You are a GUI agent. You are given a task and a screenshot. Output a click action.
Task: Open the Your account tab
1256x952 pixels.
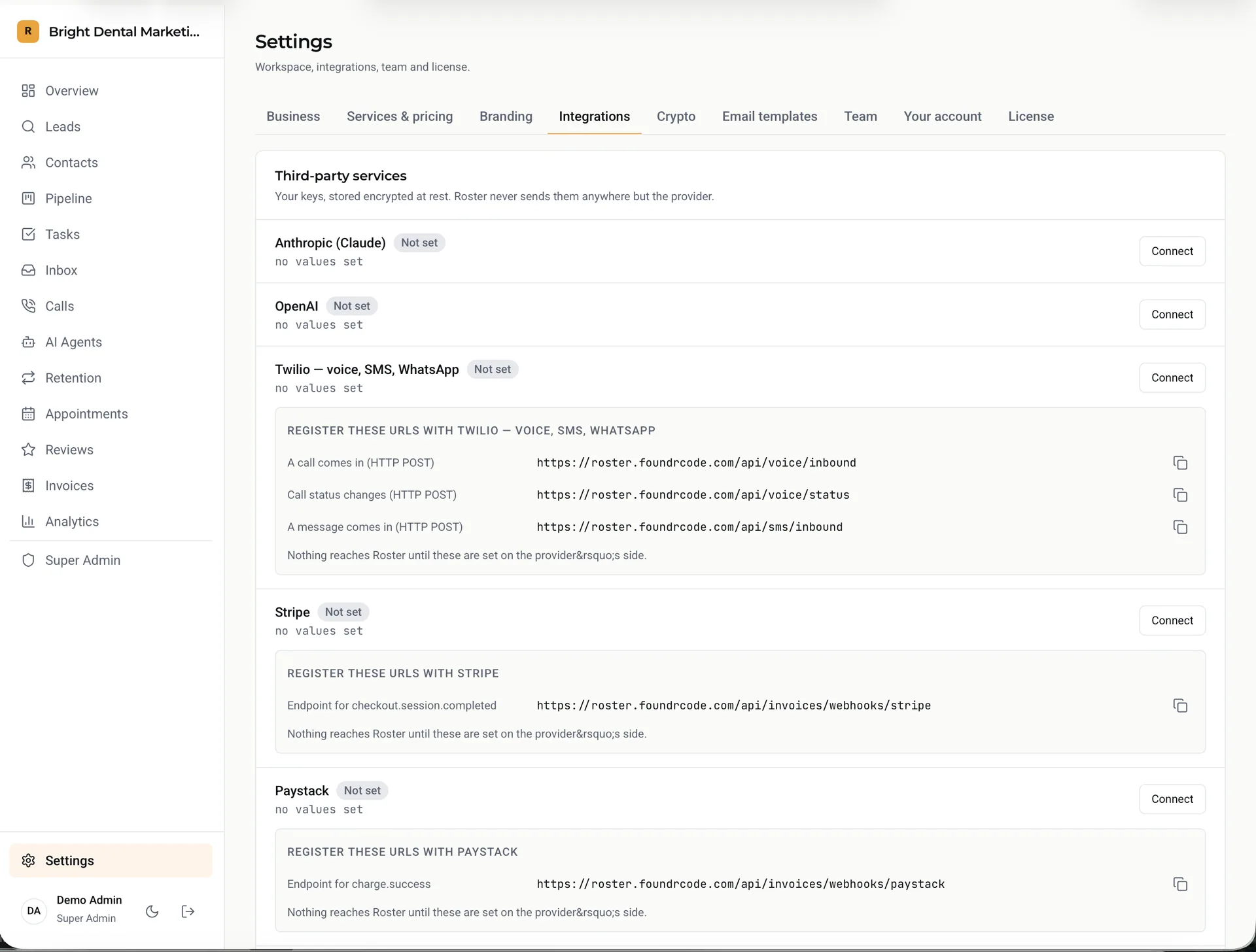point(943,116)
